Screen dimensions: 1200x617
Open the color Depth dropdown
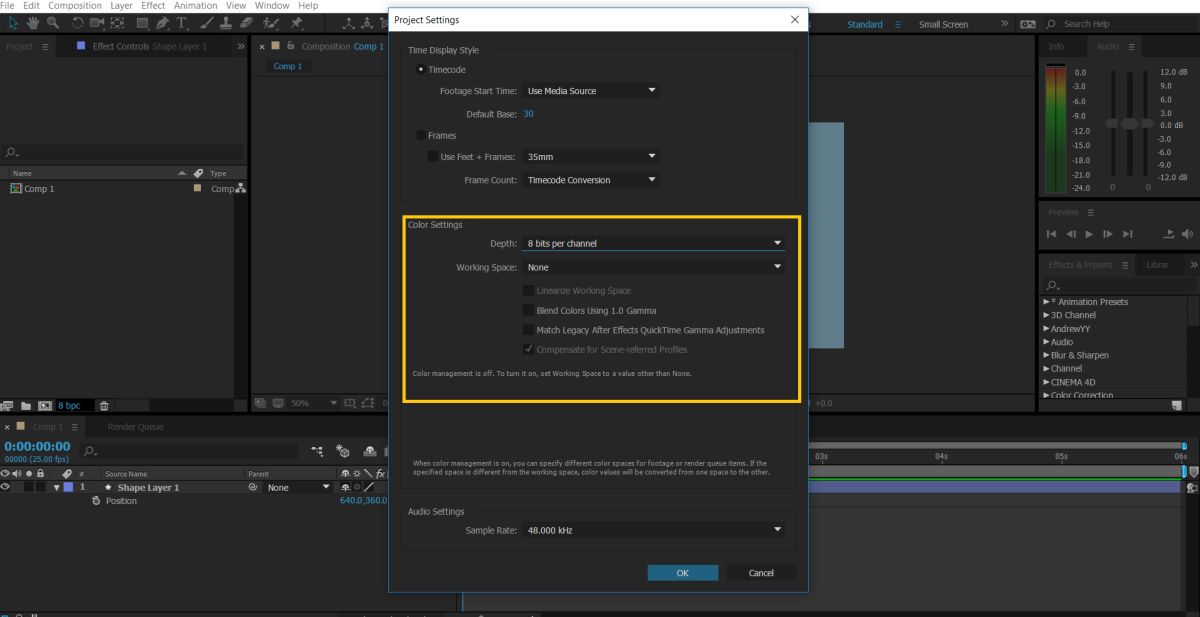[653, 243]
